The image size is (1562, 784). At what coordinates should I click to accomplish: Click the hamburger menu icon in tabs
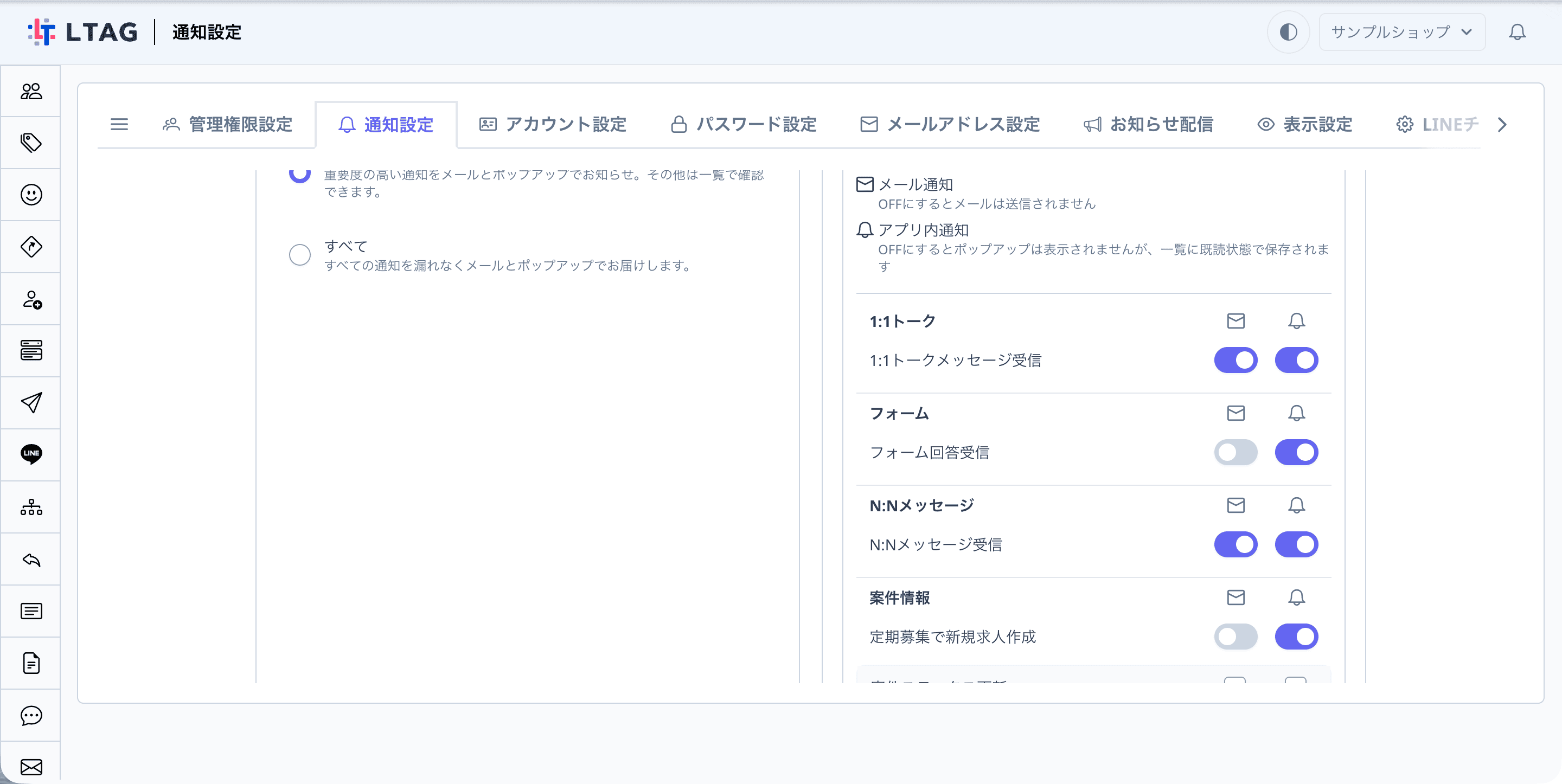pos(119,124)
